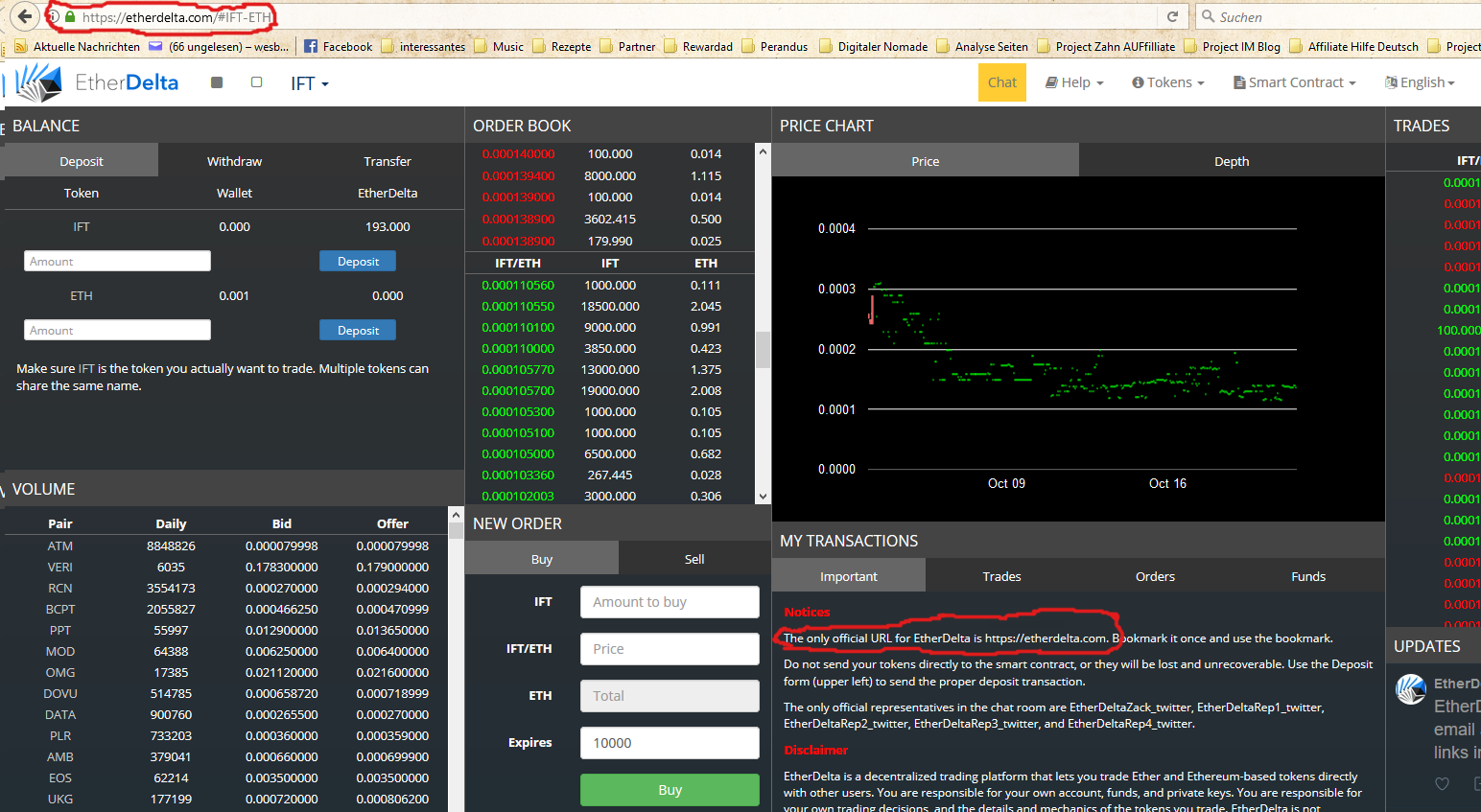The image size is (1481, 812).
Task: Click the order book scrollbar up arrow
Action: [763, 151]
